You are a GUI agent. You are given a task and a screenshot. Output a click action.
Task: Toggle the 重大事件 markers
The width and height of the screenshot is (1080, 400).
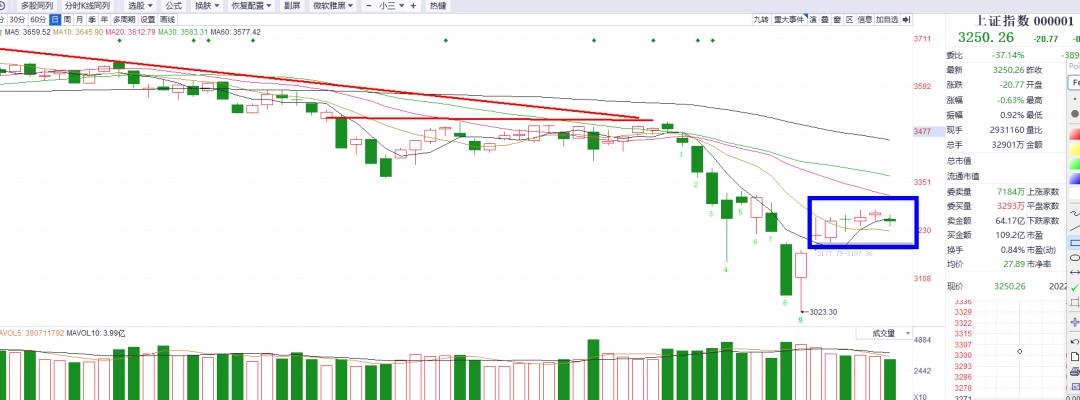tap(789, 19)
